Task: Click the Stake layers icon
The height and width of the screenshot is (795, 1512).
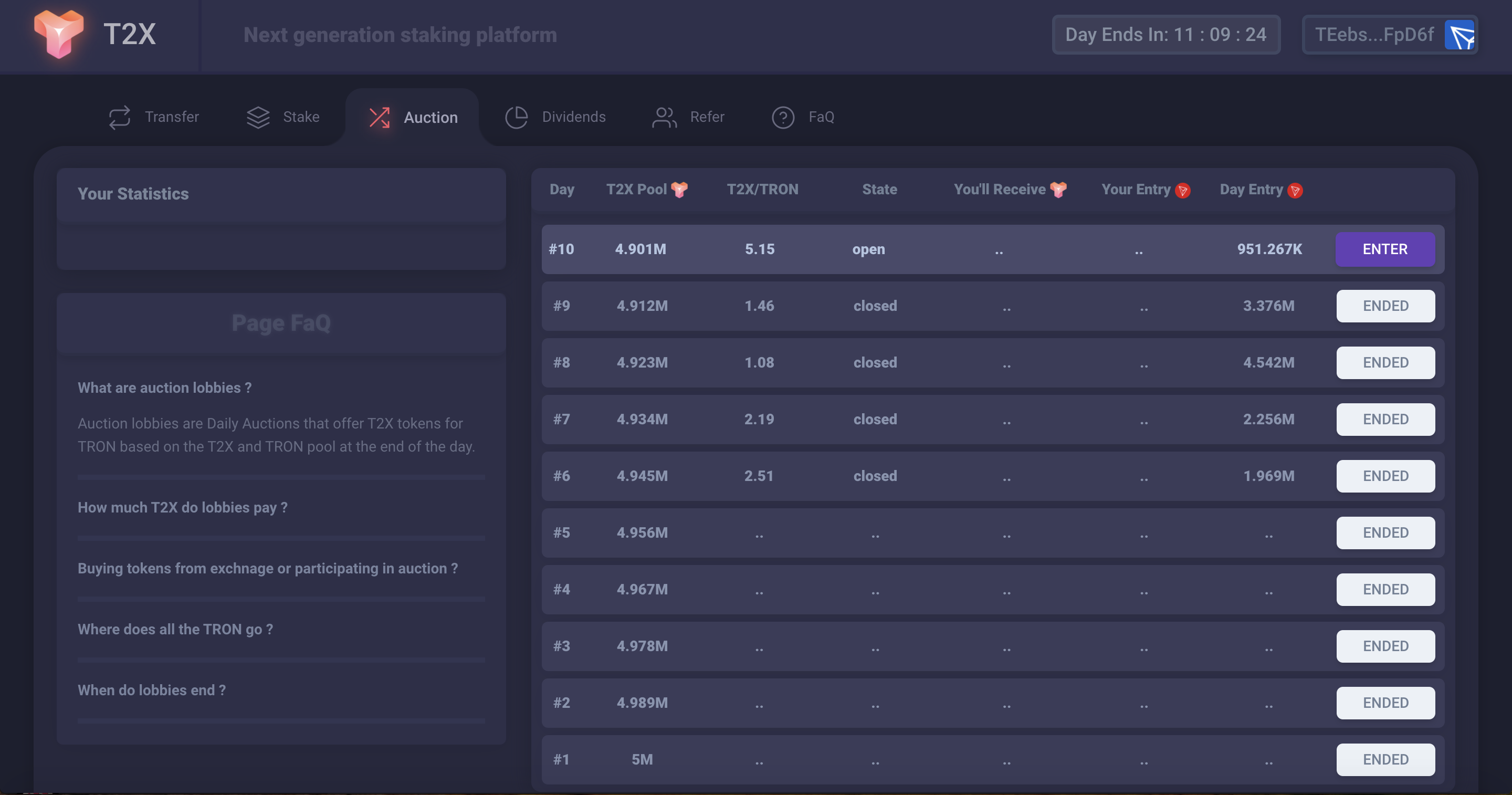Action: [258, 117]
